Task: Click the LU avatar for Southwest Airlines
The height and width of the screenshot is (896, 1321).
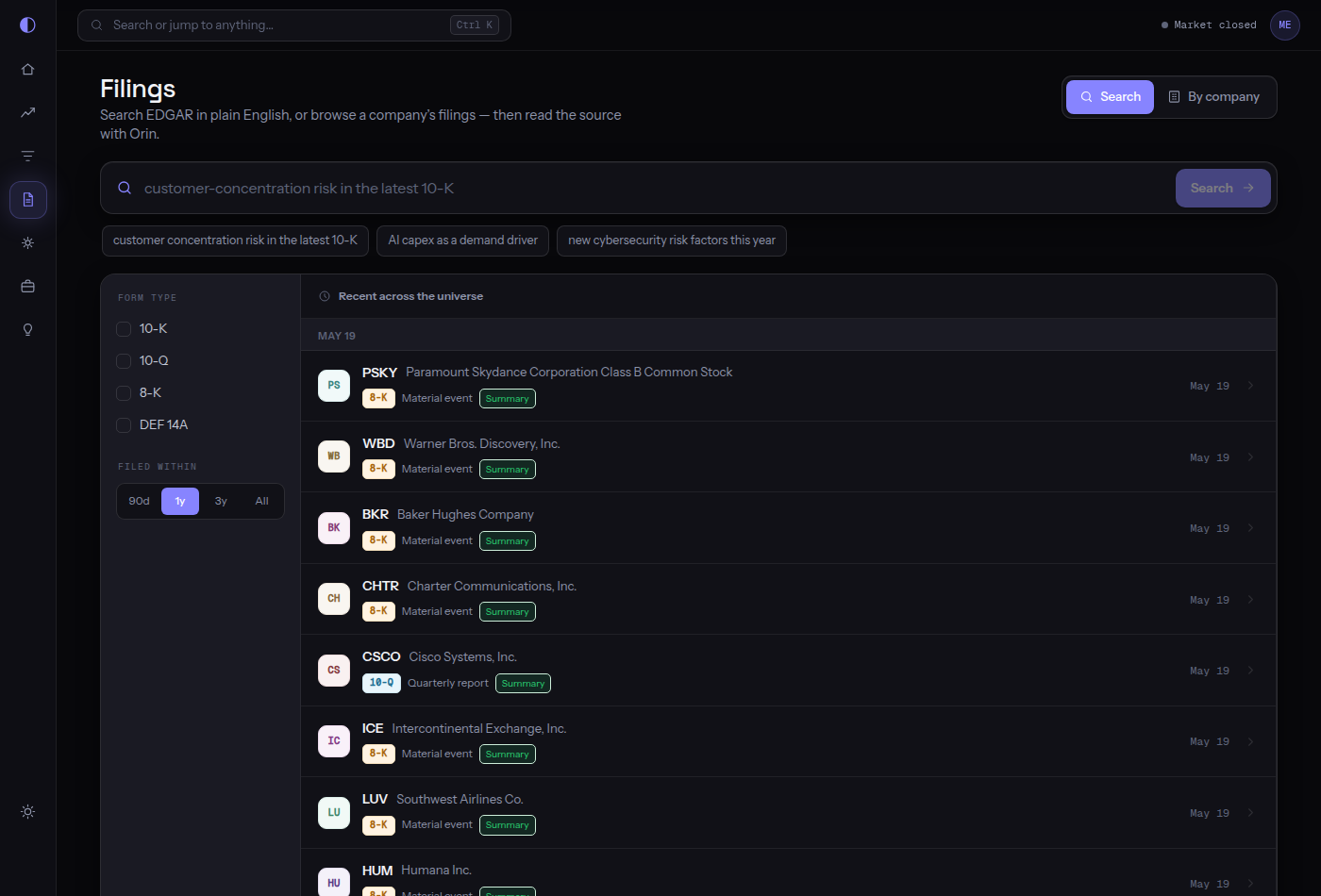Action: click(334, 813)
